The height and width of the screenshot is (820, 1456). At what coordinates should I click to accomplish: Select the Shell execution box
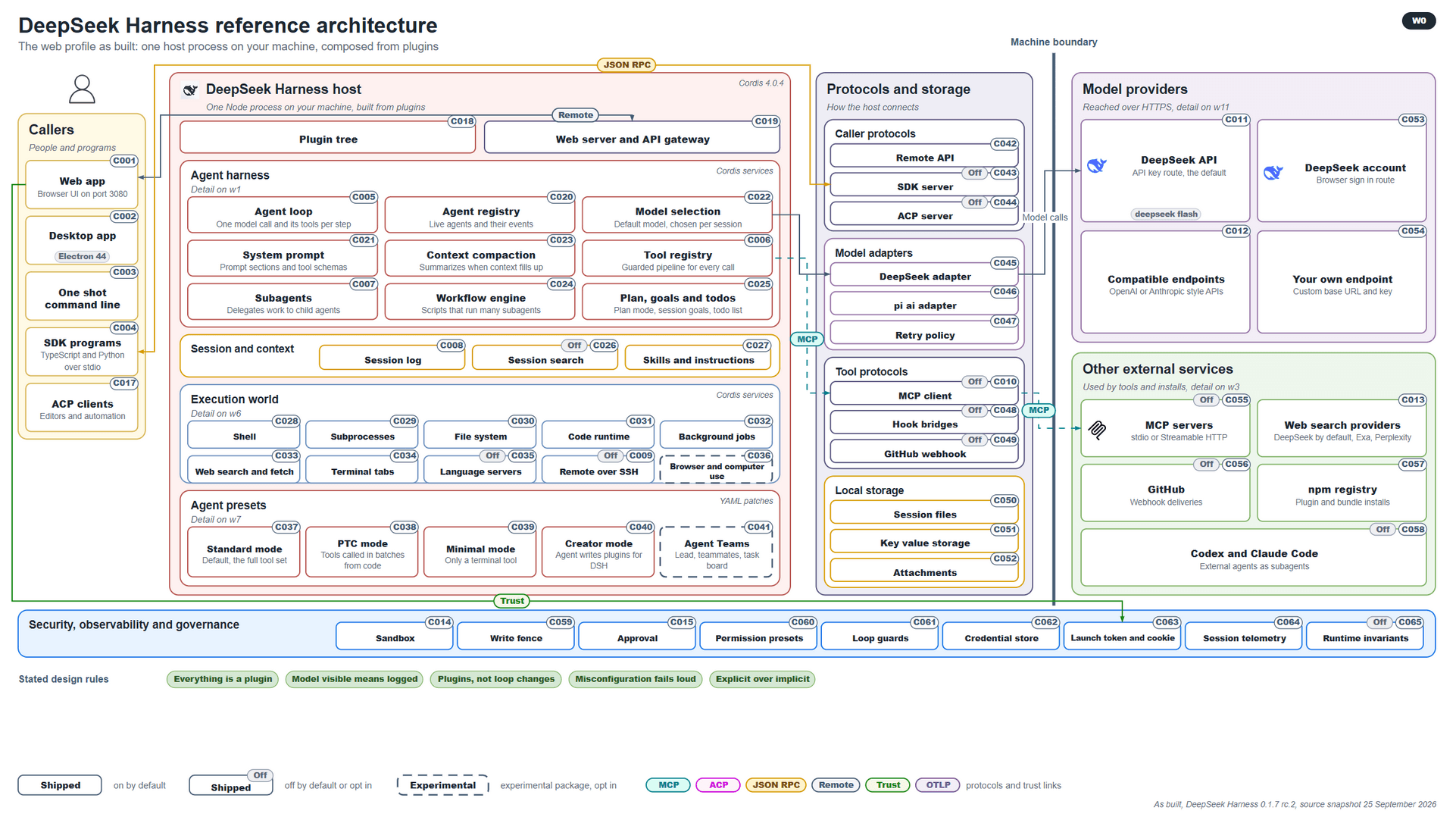(x=244, y=435)
